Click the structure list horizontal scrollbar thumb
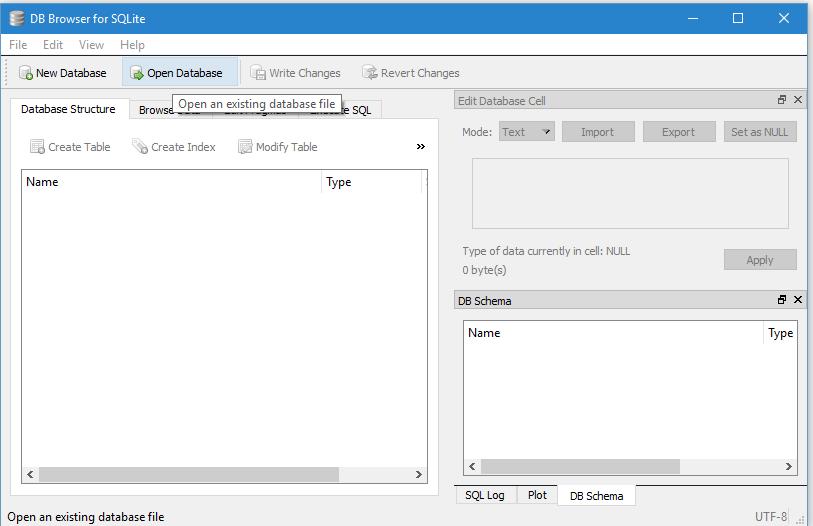 (189, 474)
